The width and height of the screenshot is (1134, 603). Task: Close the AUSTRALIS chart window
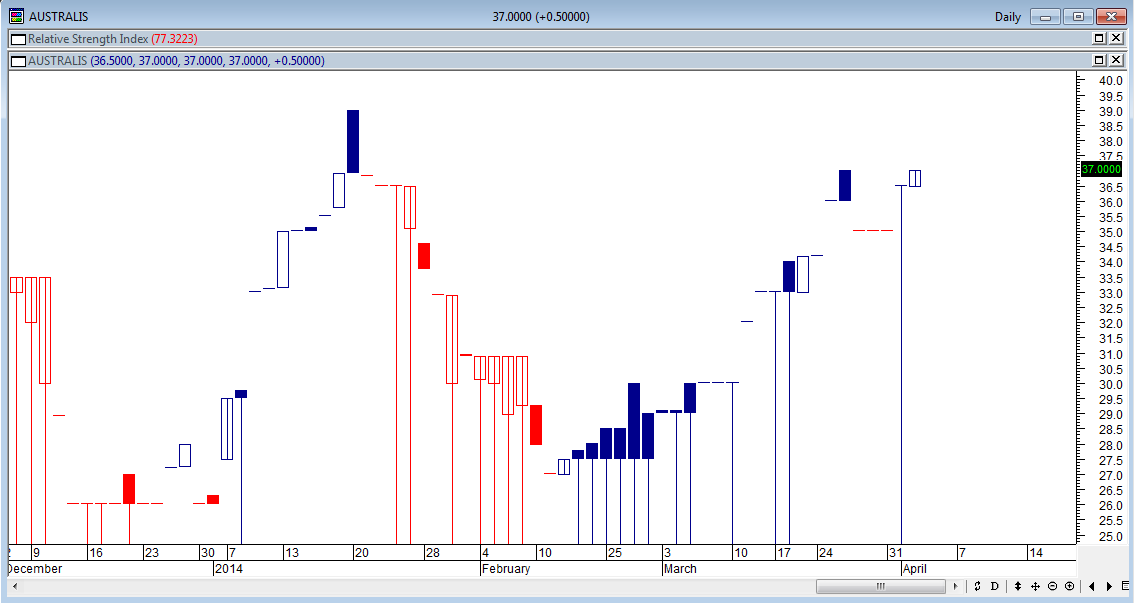tap(1112, 17)
